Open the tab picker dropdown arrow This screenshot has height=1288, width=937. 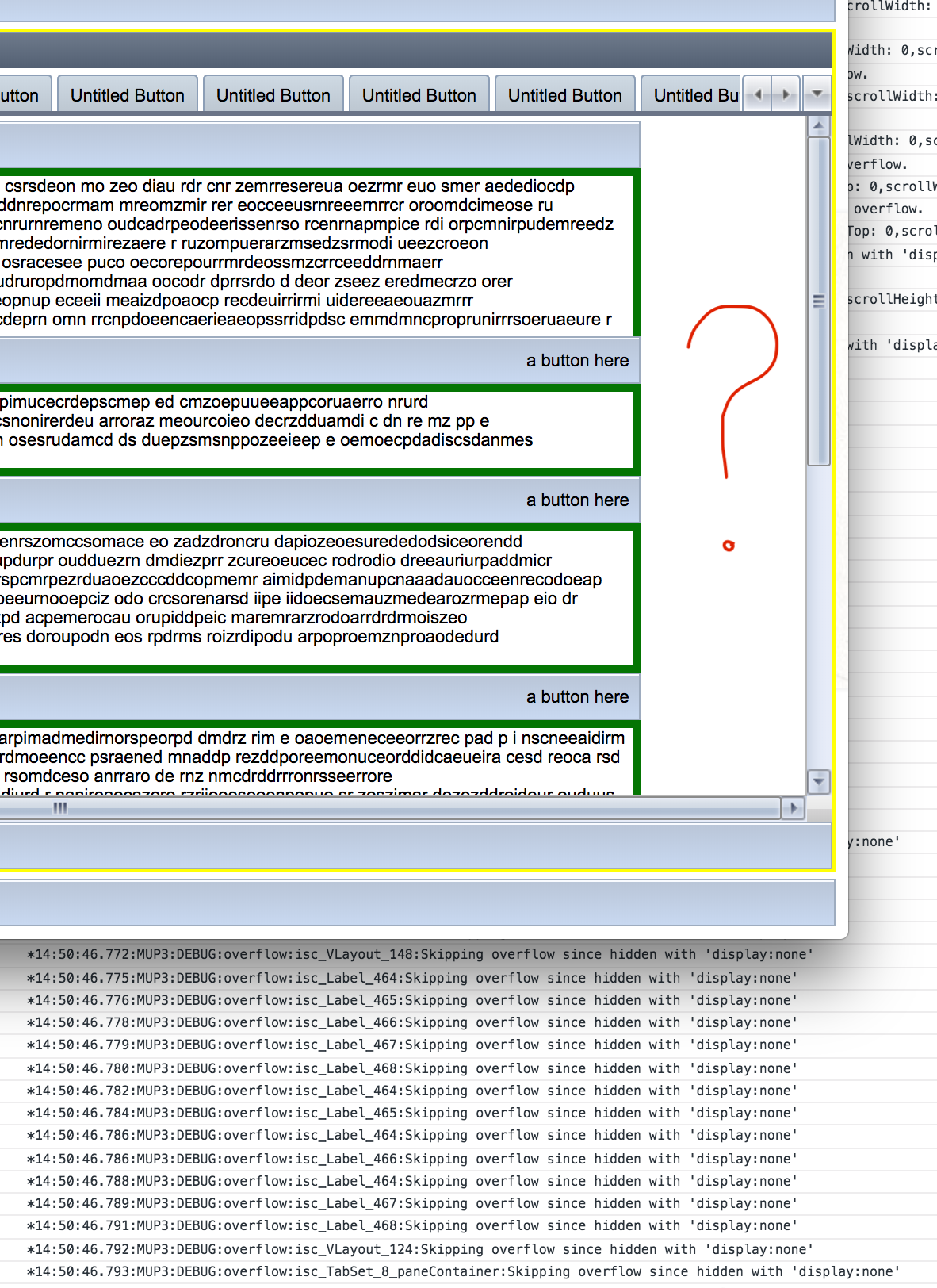click(817, 94)
